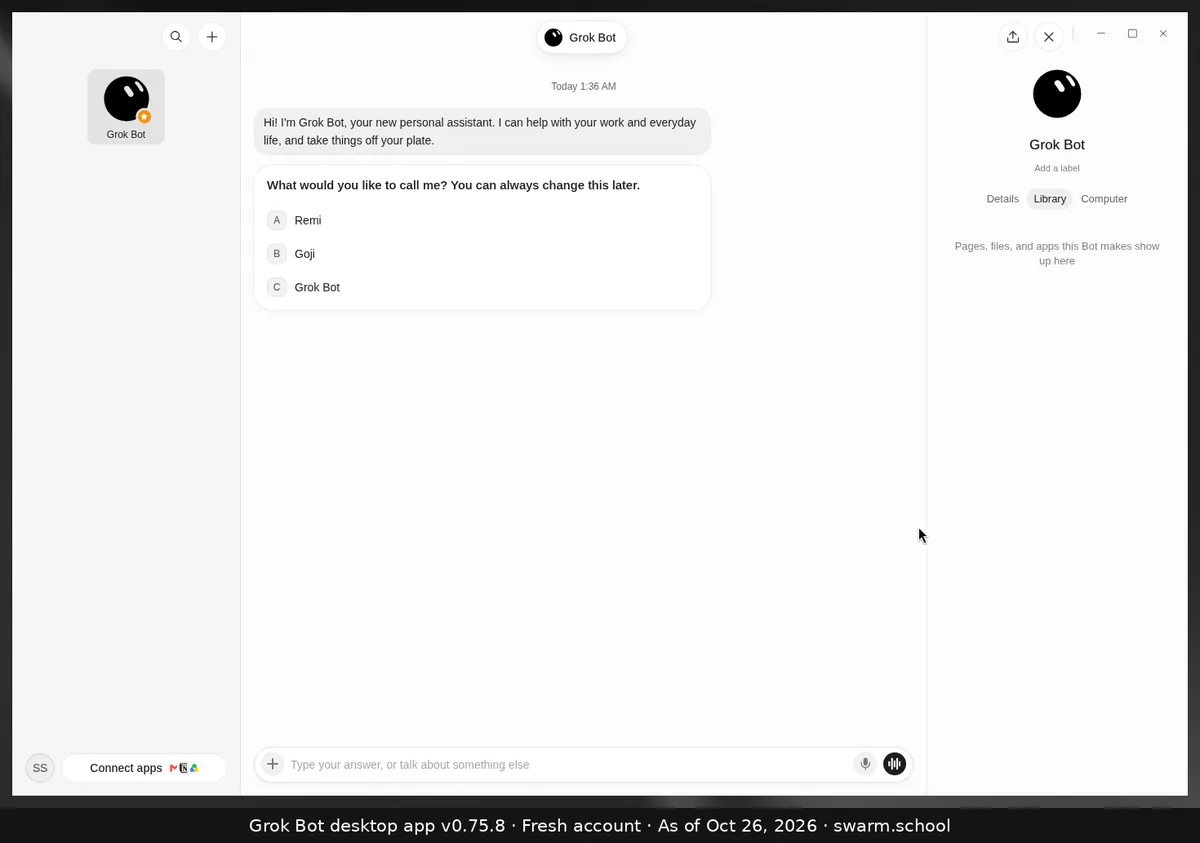Choose option C Grok Bot
1200x843 pixels.
coord(482,287)
